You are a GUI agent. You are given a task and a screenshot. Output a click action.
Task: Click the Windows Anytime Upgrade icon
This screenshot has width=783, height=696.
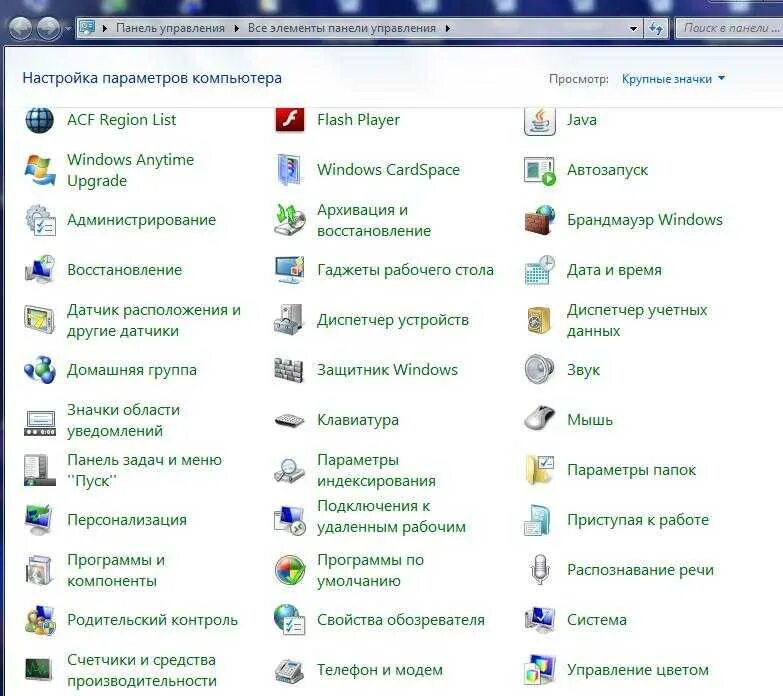(x=40, y=170)
